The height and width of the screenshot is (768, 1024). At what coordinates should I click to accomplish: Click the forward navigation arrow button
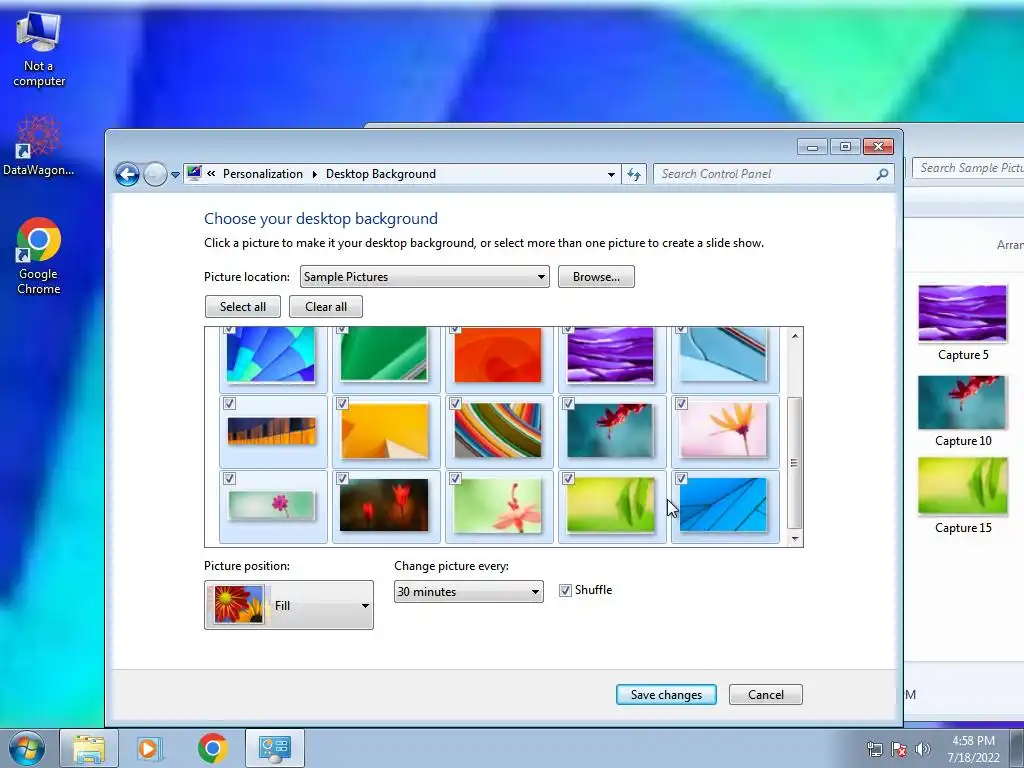[155, 174]
